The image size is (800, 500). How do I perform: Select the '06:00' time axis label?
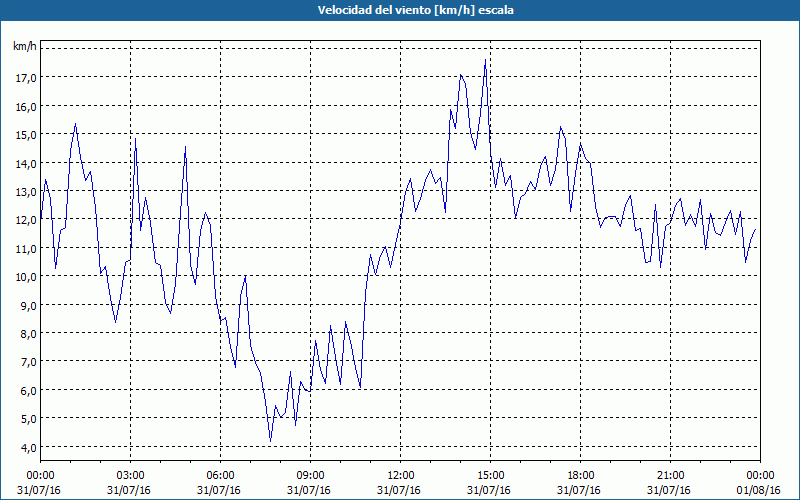tap(220, 476)
